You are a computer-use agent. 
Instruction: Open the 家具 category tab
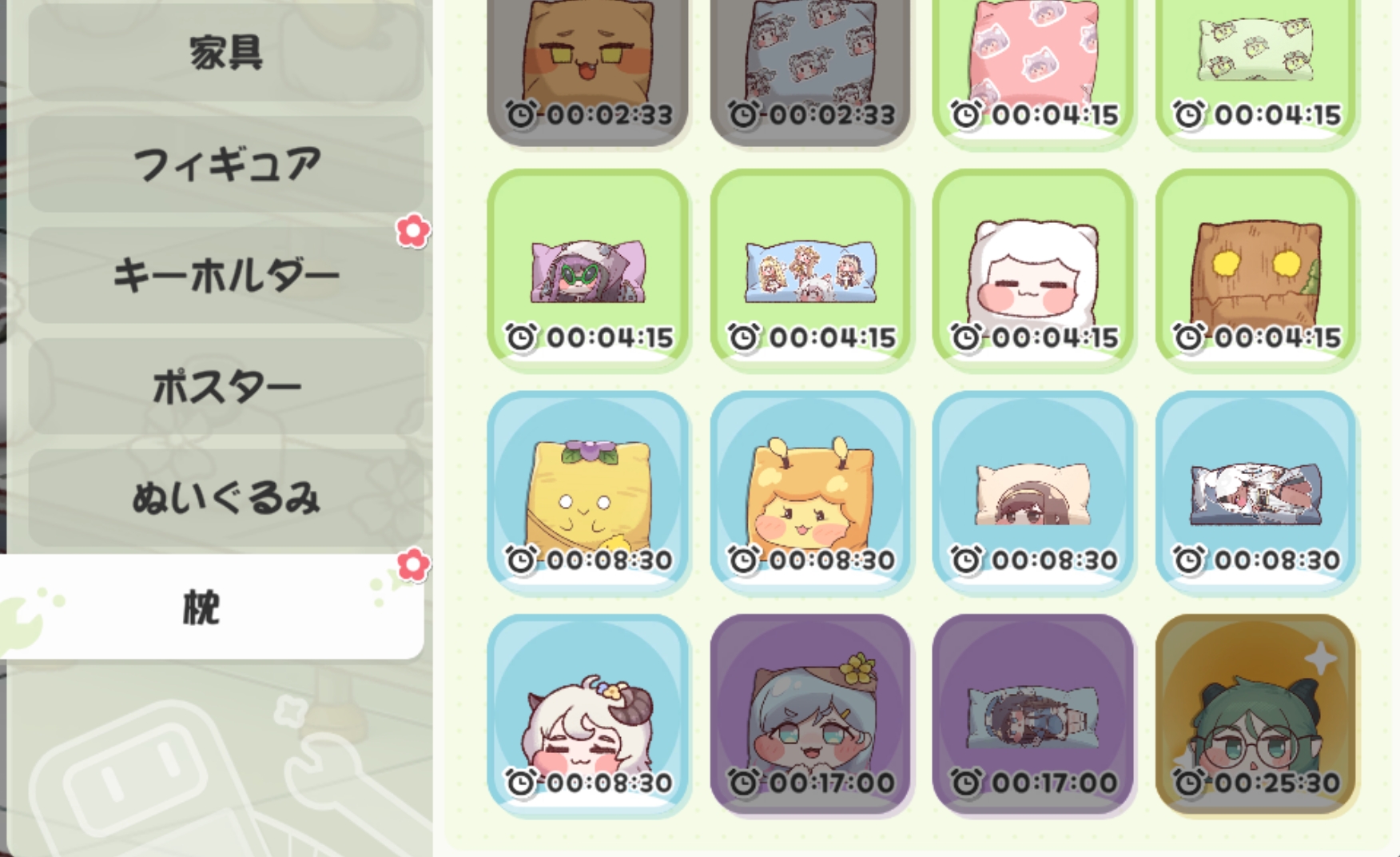[226, 53]
